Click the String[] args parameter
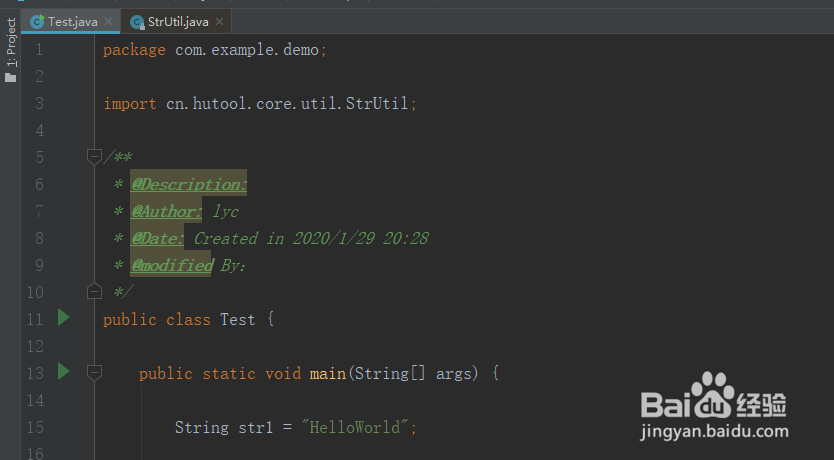The image size is (834, 460). coord(413,374)
